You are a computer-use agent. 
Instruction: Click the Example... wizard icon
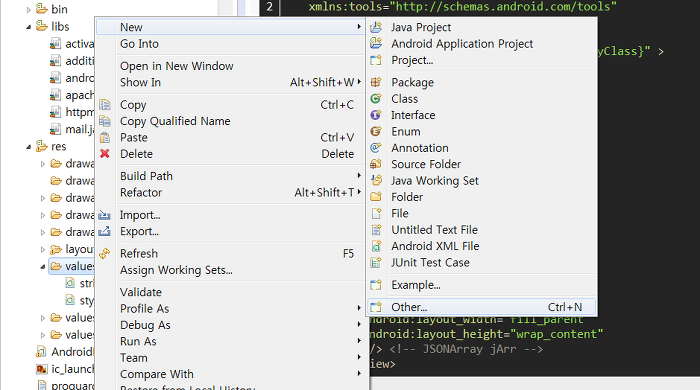tap(376, 285)
